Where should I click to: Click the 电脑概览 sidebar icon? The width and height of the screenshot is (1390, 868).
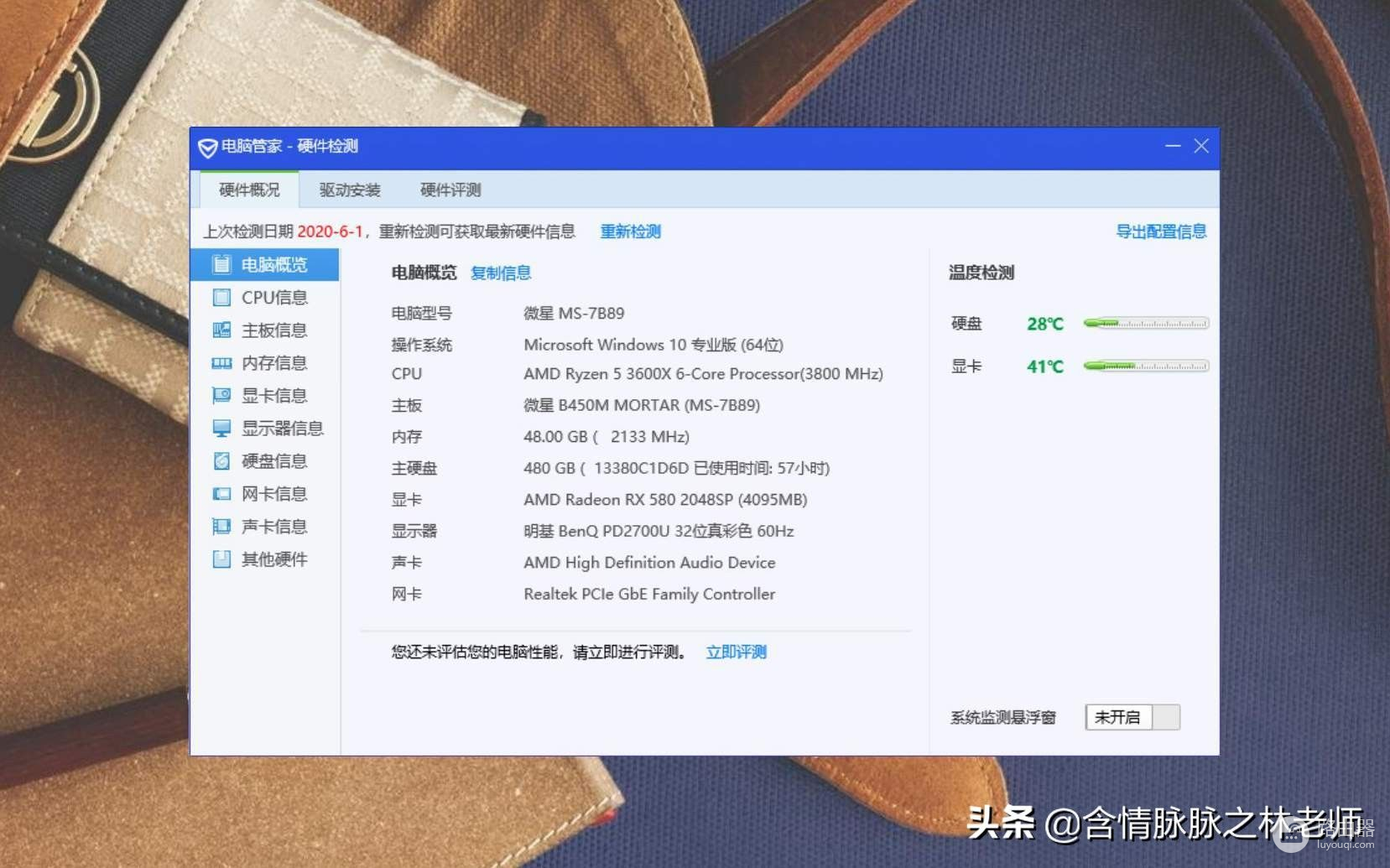tap(221, 265)
